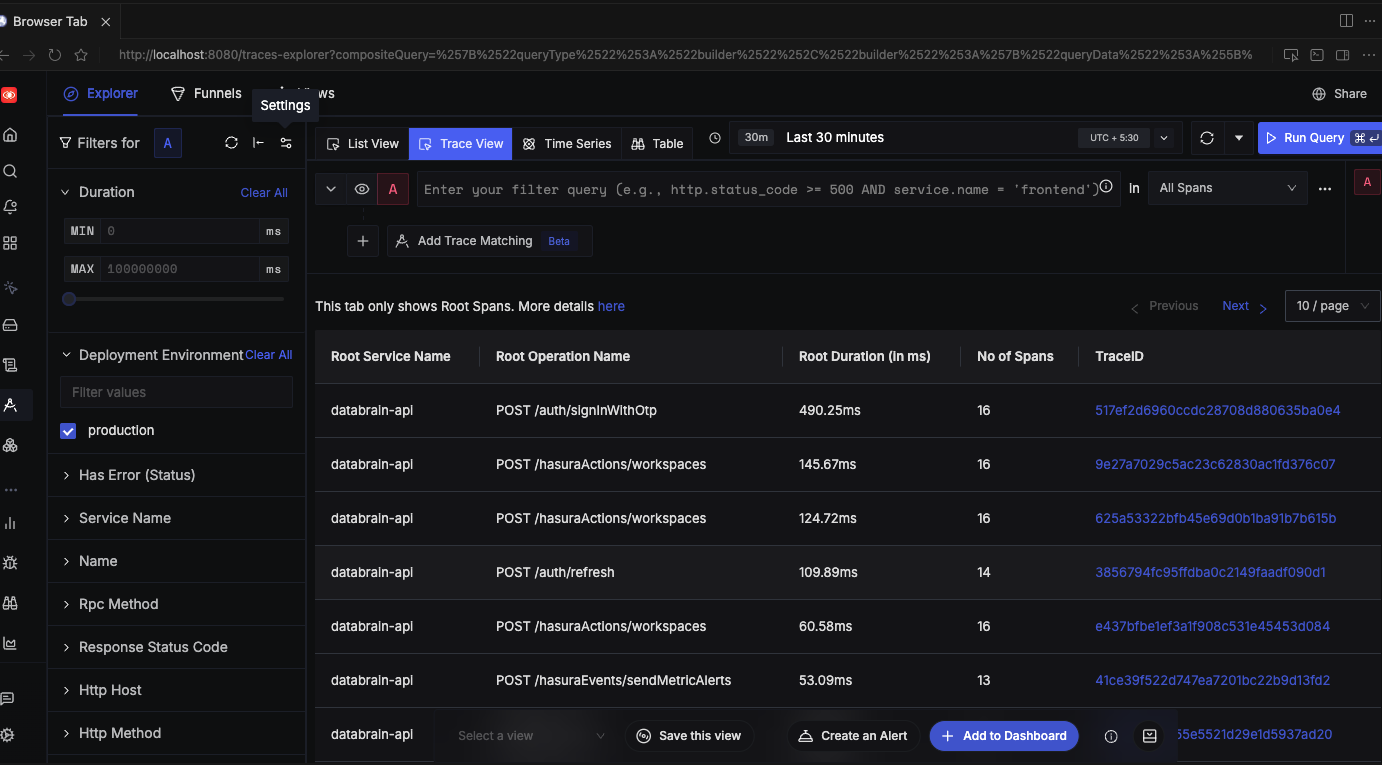1382x765 pixels.
Task: Open the All Spans dropdown
Action: pos(1228,188)
